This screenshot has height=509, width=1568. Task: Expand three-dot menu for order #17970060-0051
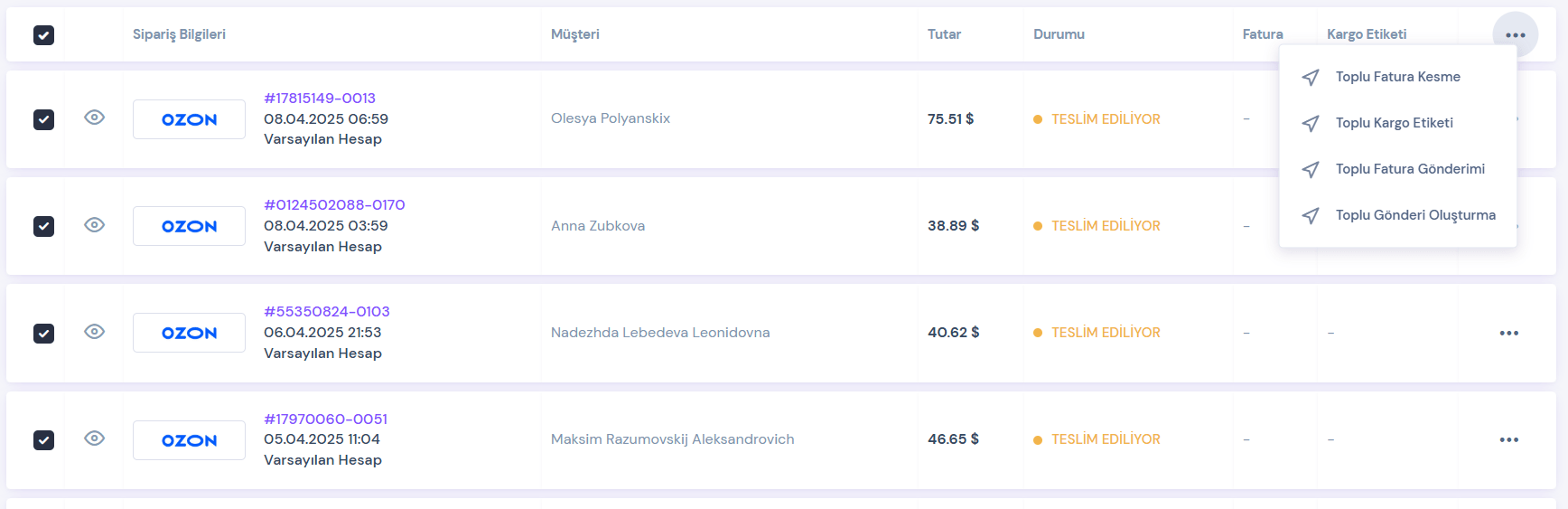point(1508,440)
